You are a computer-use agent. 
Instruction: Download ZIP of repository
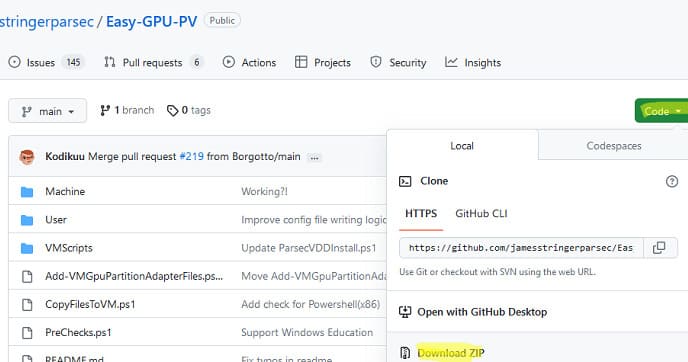coord(451,353)
